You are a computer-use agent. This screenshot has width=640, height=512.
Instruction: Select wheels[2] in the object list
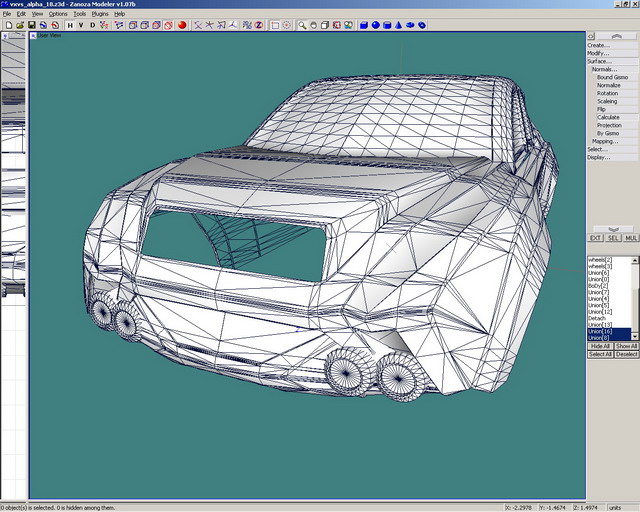[x=600, y=260]
